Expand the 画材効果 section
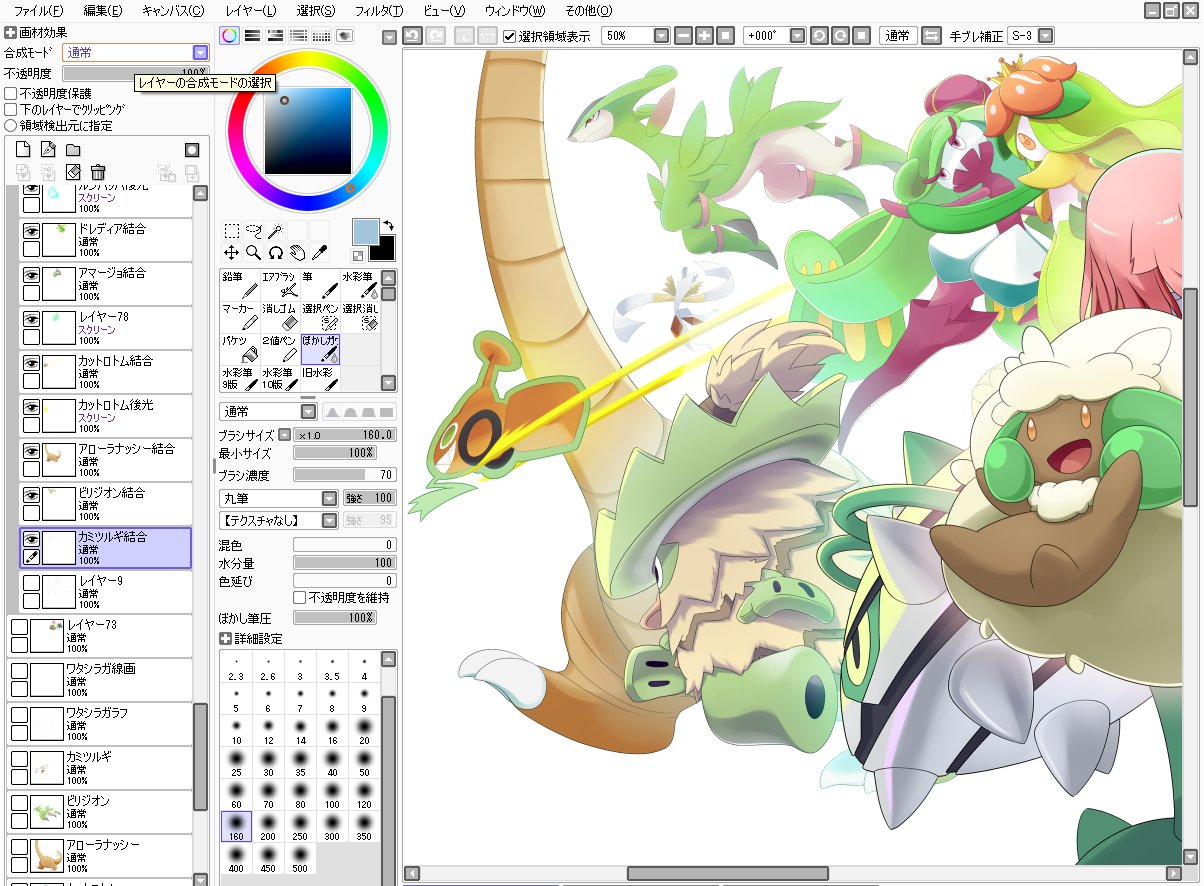The width and height of the screenshot is (1204, 886). (10, 33)
